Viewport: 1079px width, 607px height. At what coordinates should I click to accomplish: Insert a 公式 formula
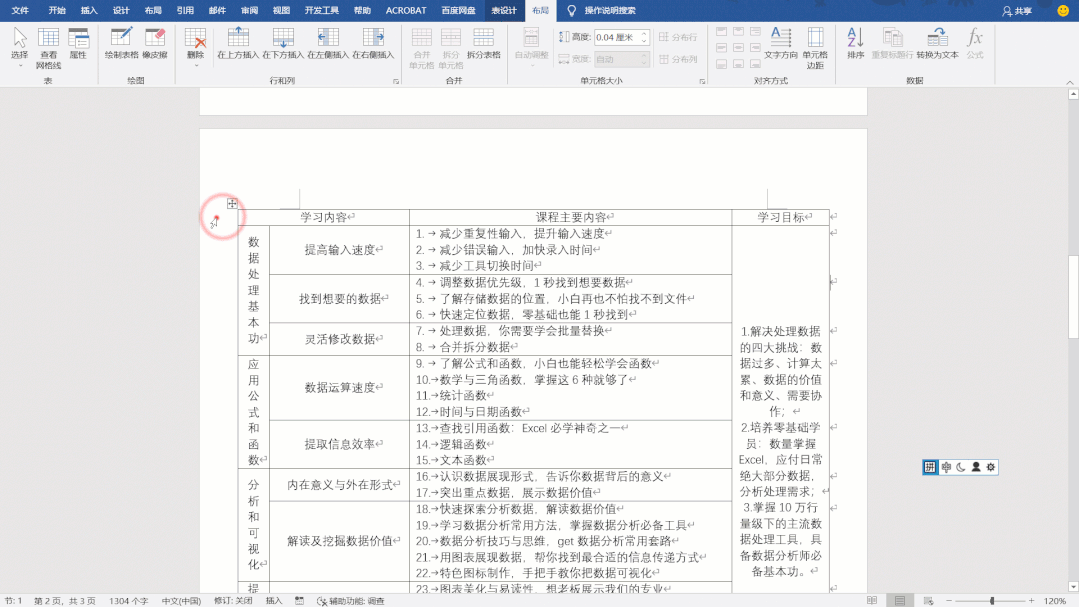pyautogui.click(x=975, y=43)
